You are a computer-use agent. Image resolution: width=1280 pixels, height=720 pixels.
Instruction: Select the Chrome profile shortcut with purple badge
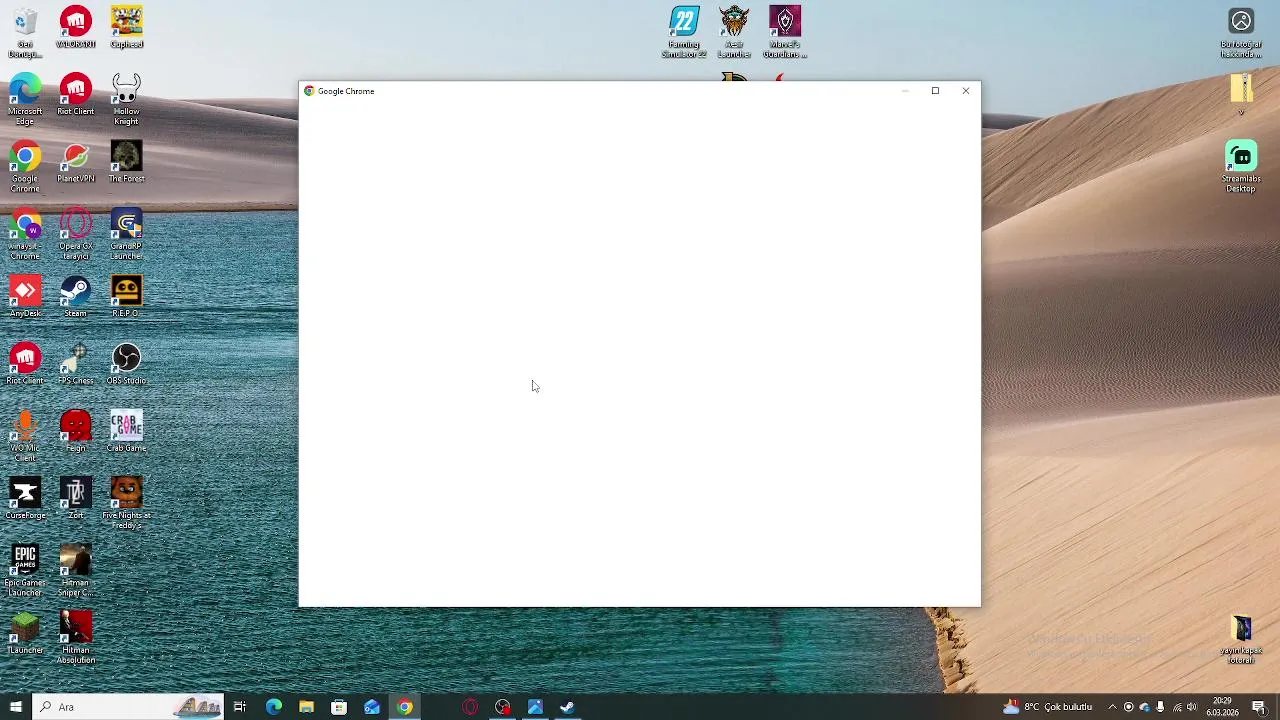coord(25,234)
